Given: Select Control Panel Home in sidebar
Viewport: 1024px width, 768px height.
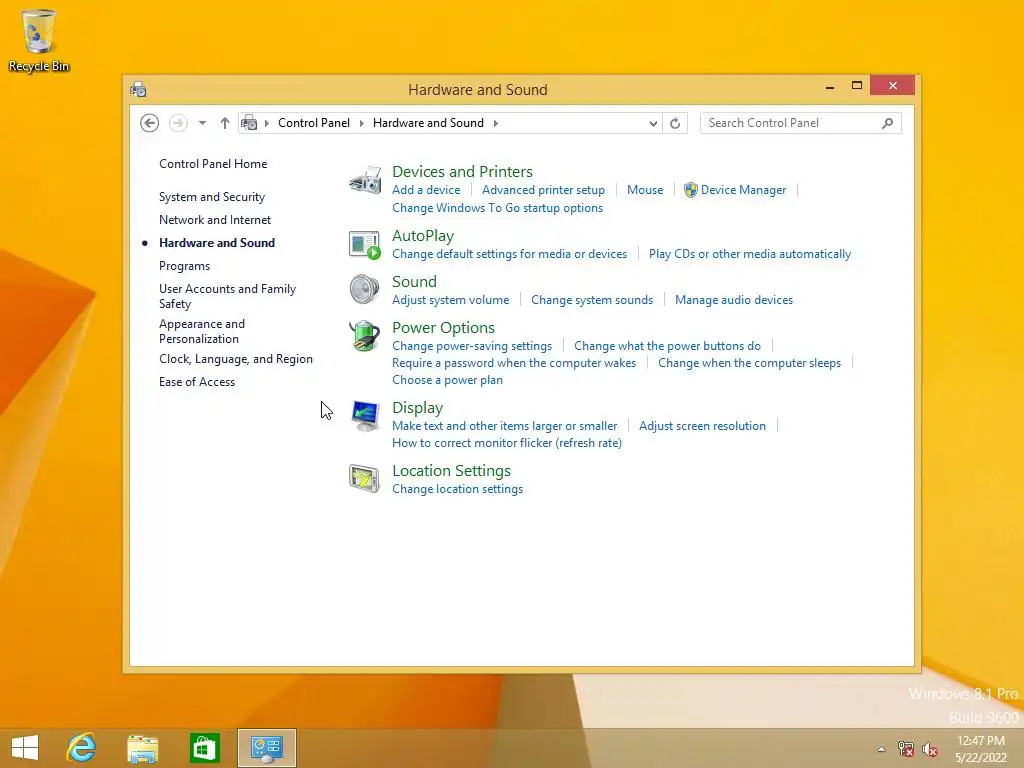Looking at the screenshot, I should (213, 164).
